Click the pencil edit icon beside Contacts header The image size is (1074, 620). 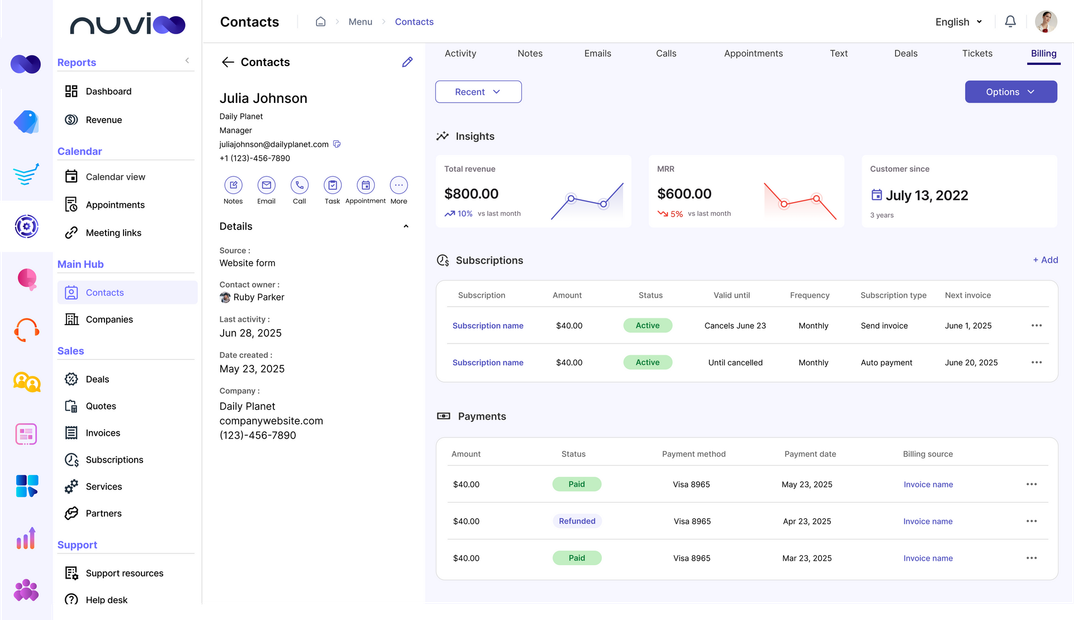(x=407, y=61)
